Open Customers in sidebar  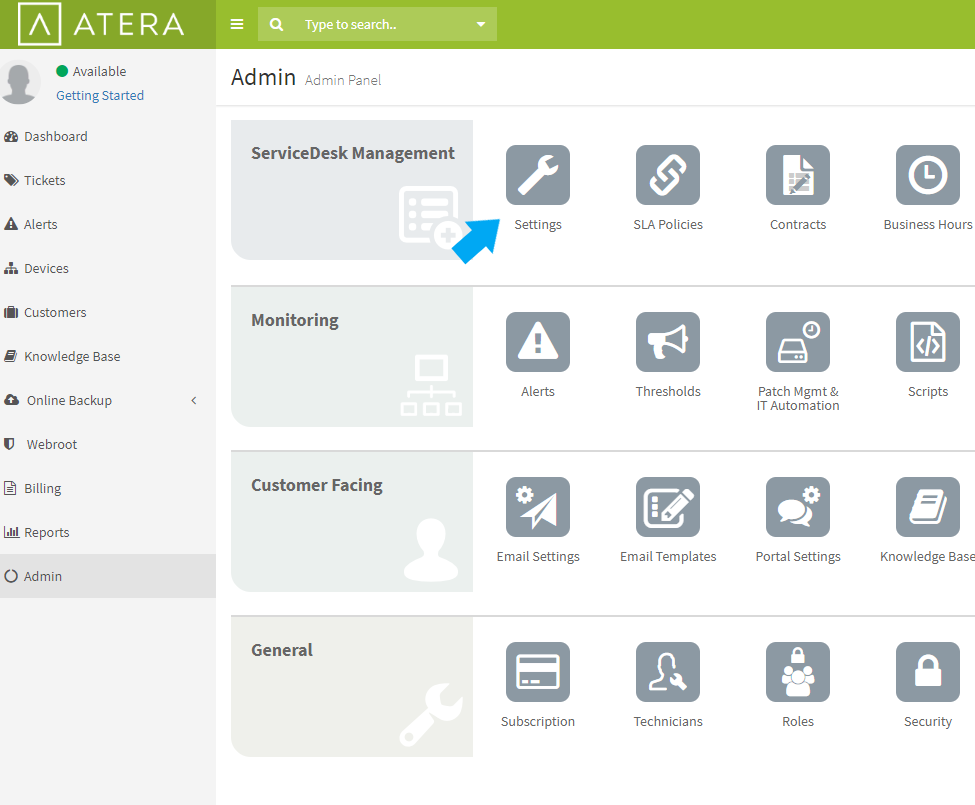click(x=108, y=312)
